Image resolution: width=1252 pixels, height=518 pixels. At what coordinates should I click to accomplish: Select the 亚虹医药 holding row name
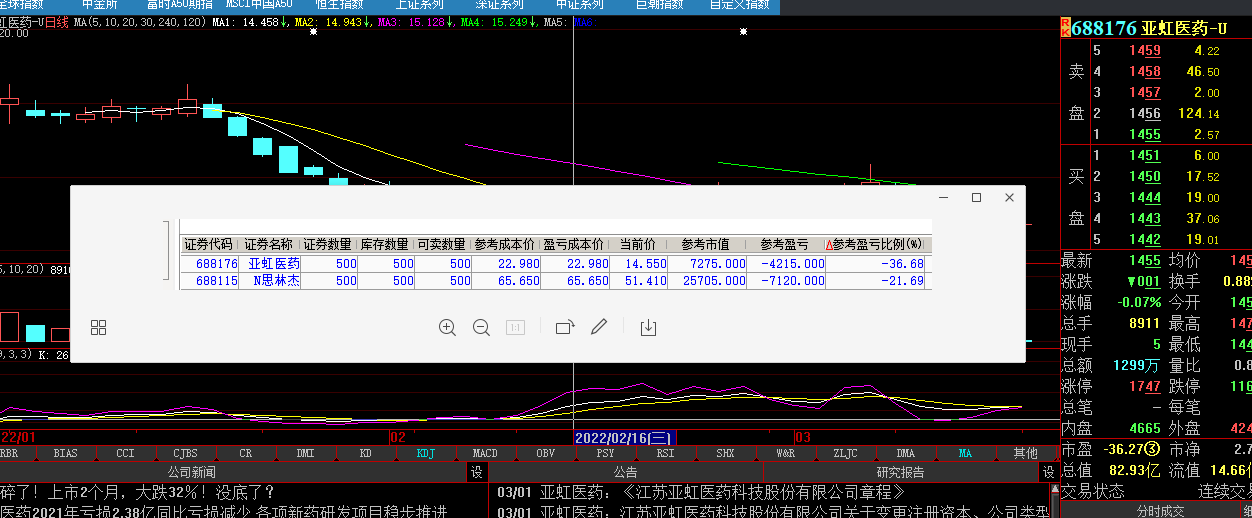(x=274, y=263)
